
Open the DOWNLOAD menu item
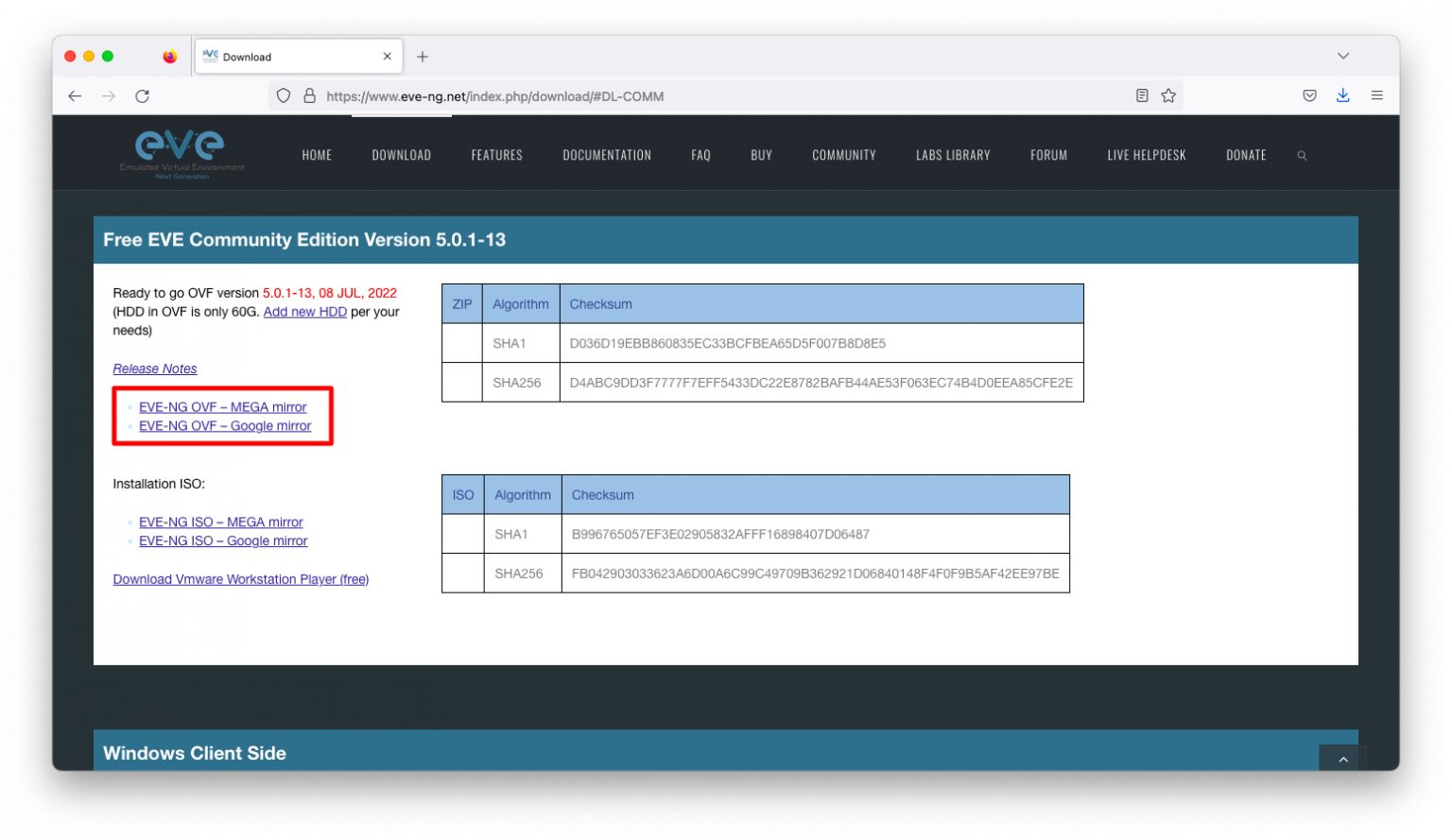(x=401, y=156)
